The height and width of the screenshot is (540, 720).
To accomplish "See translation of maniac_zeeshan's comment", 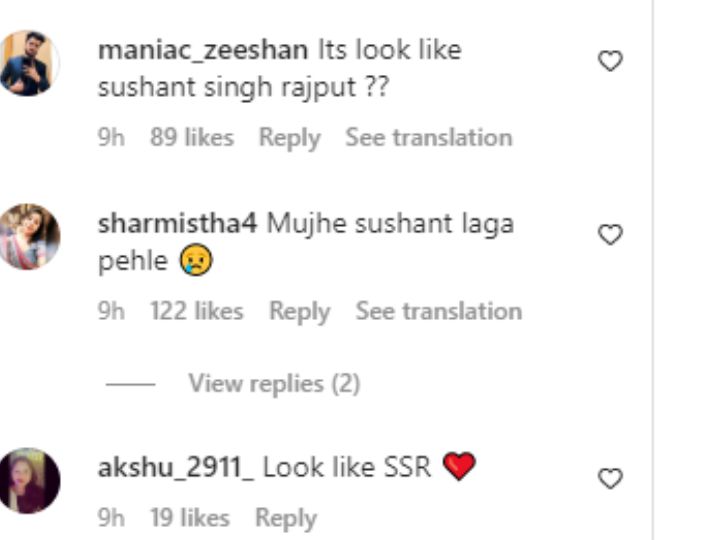I will (429, 137).
